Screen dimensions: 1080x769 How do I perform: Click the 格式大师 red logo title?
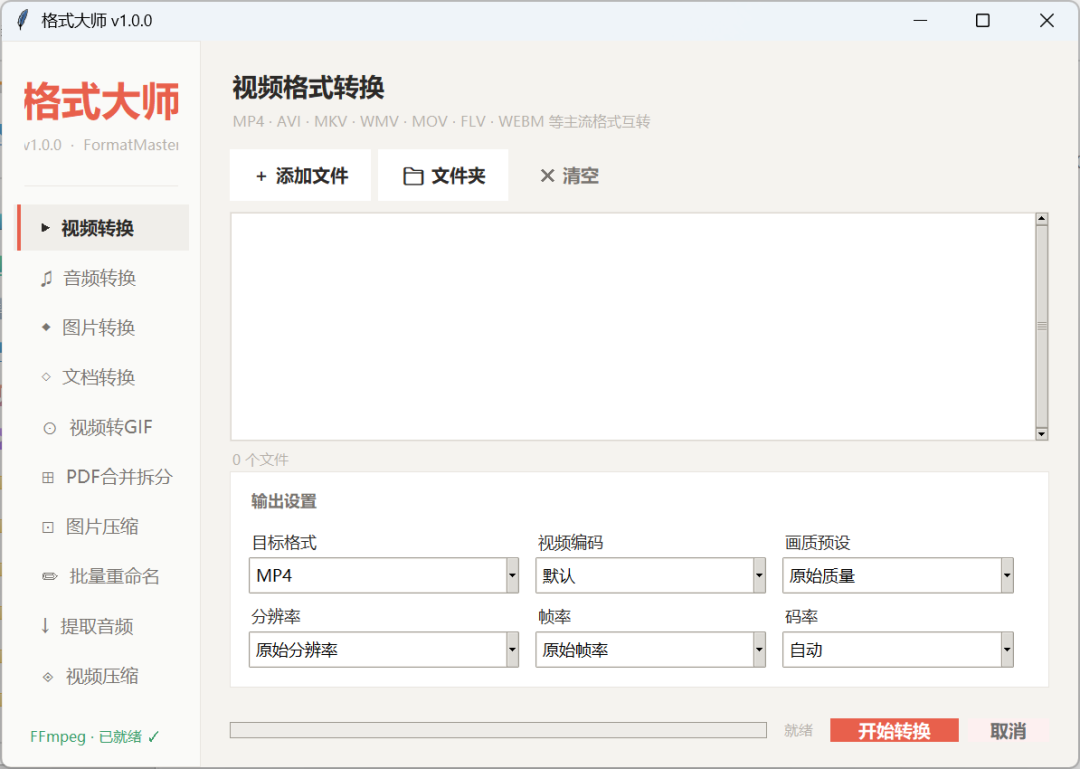[x=101, y=102]
